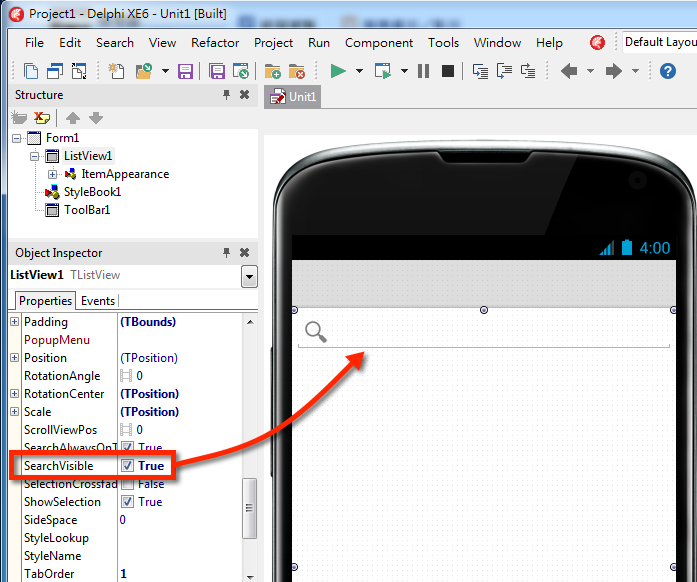This screenshot has width=697, height=582.
Task: Expand the Padding property
Action: coord(15,321)
